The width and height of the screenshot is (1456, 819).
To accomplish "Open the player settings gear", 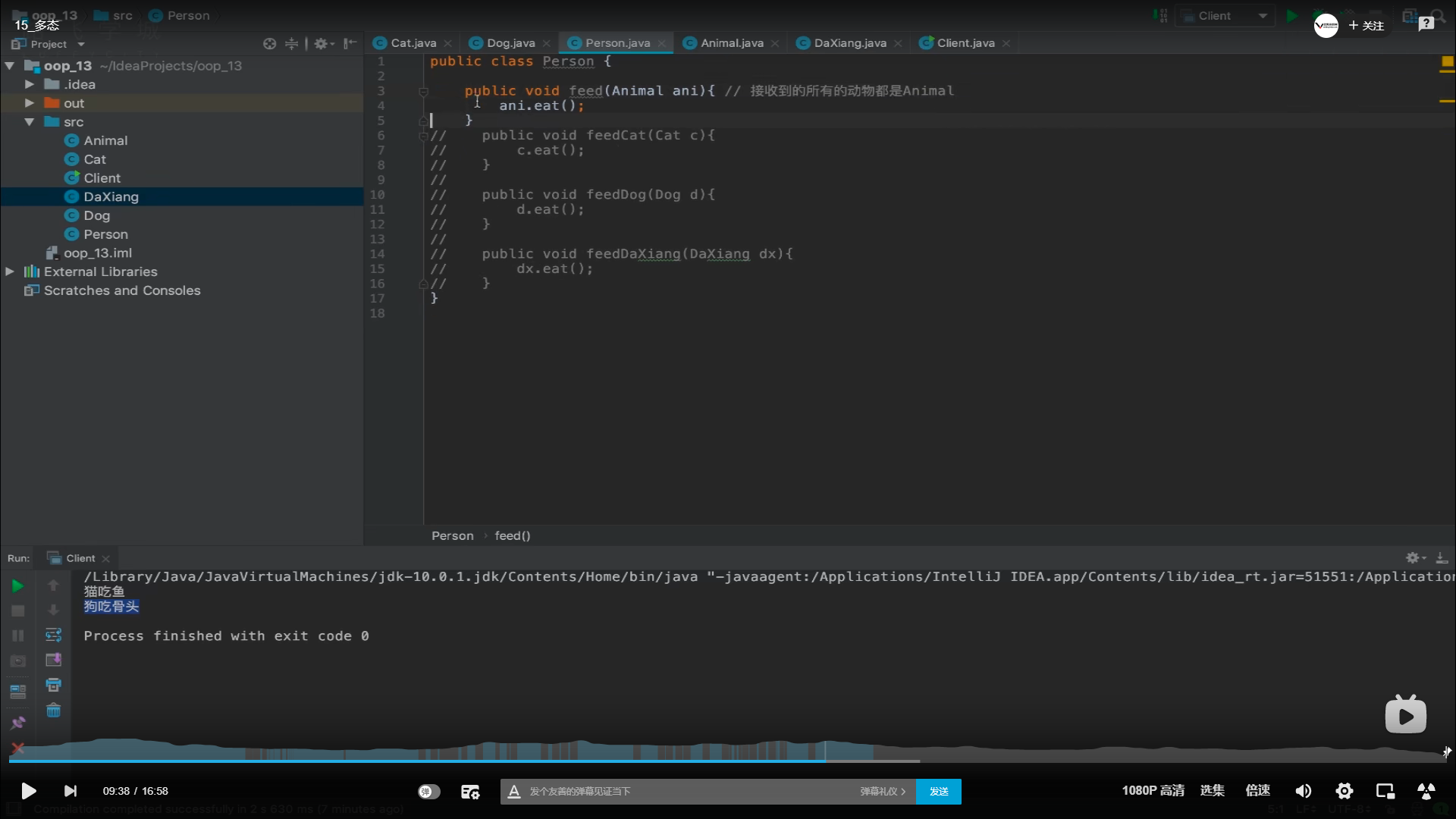I will click(x=1344, y=791).
